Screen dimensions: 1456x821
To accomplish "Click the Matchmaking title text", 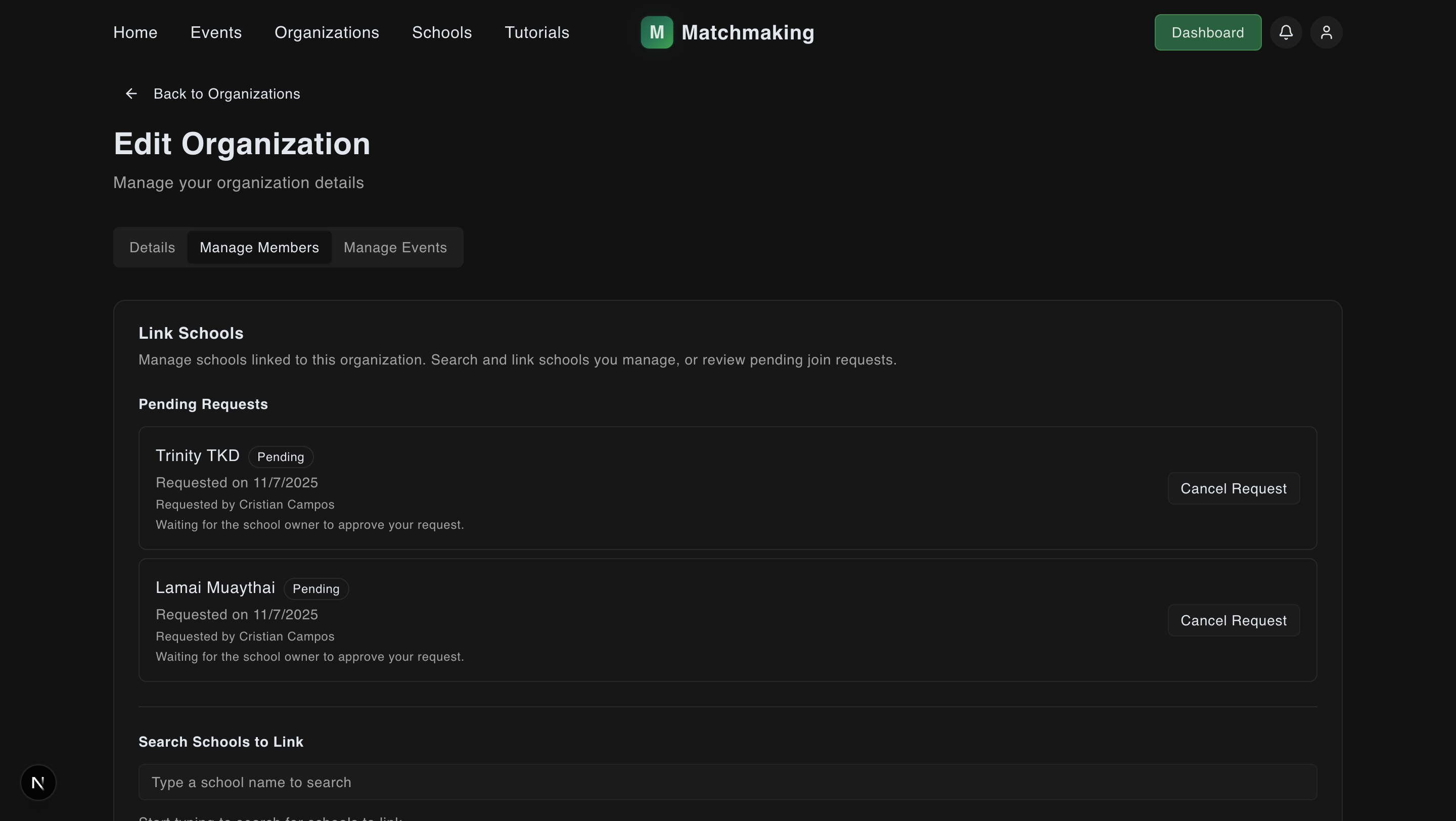I will (x=748, y=32).
